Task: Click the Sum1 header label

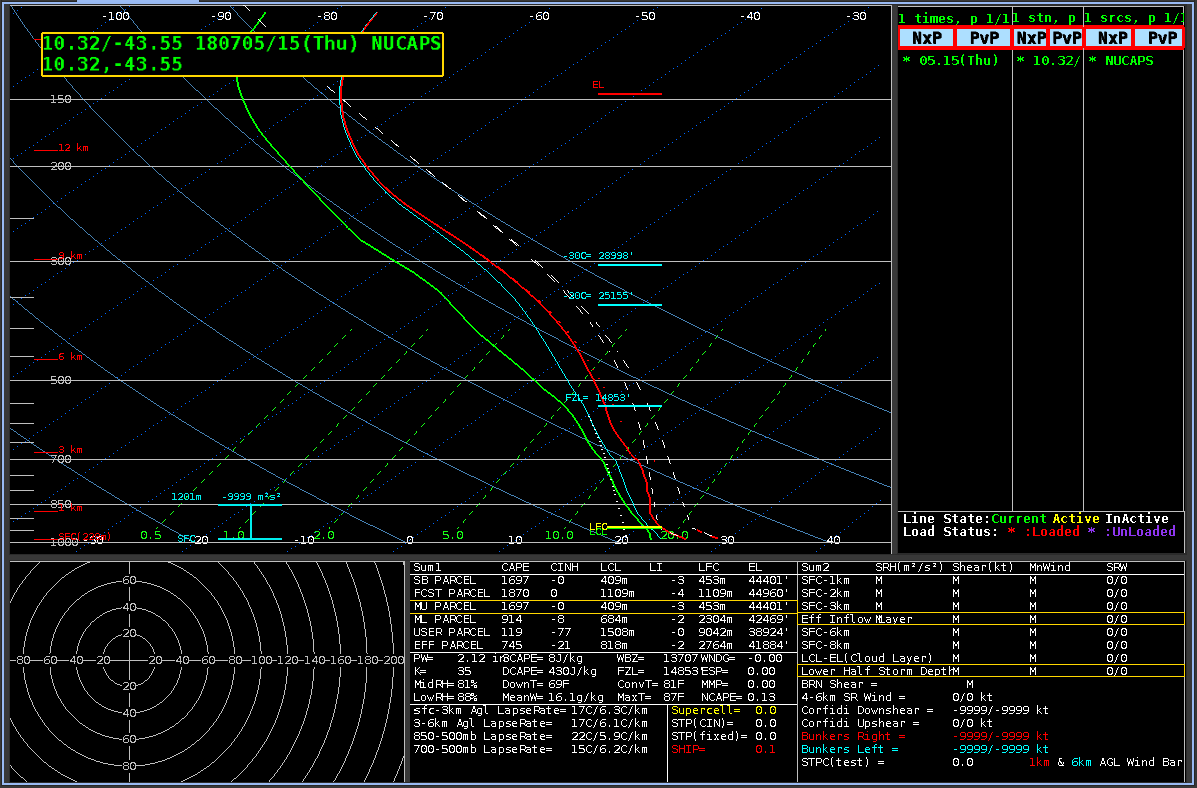Action: click(x=427, y=567)
